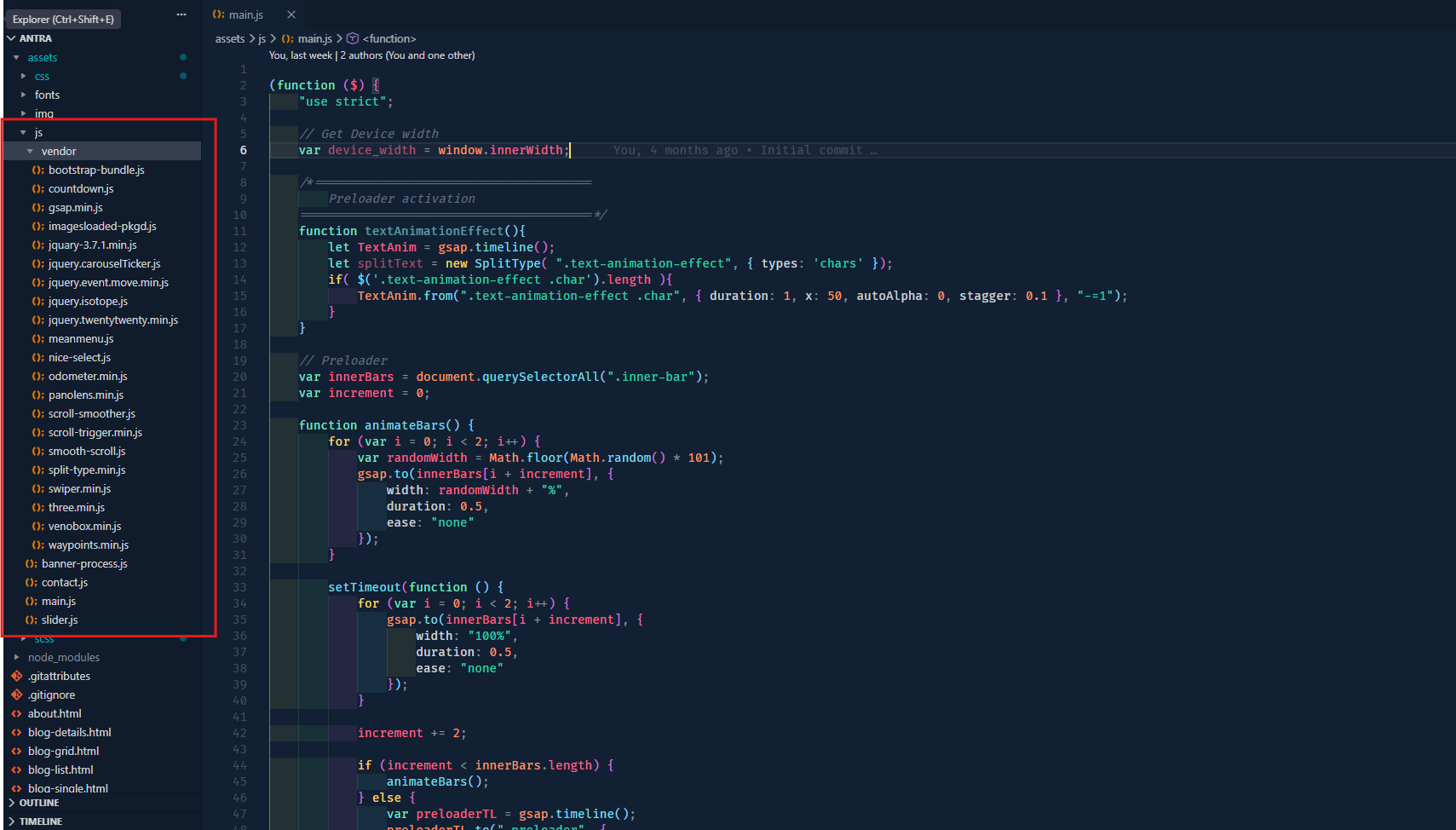Open the '2 authors' CodeLens annotation
Screen dimensions: 1456x830
pyautogui.click(x=362, y=55)
